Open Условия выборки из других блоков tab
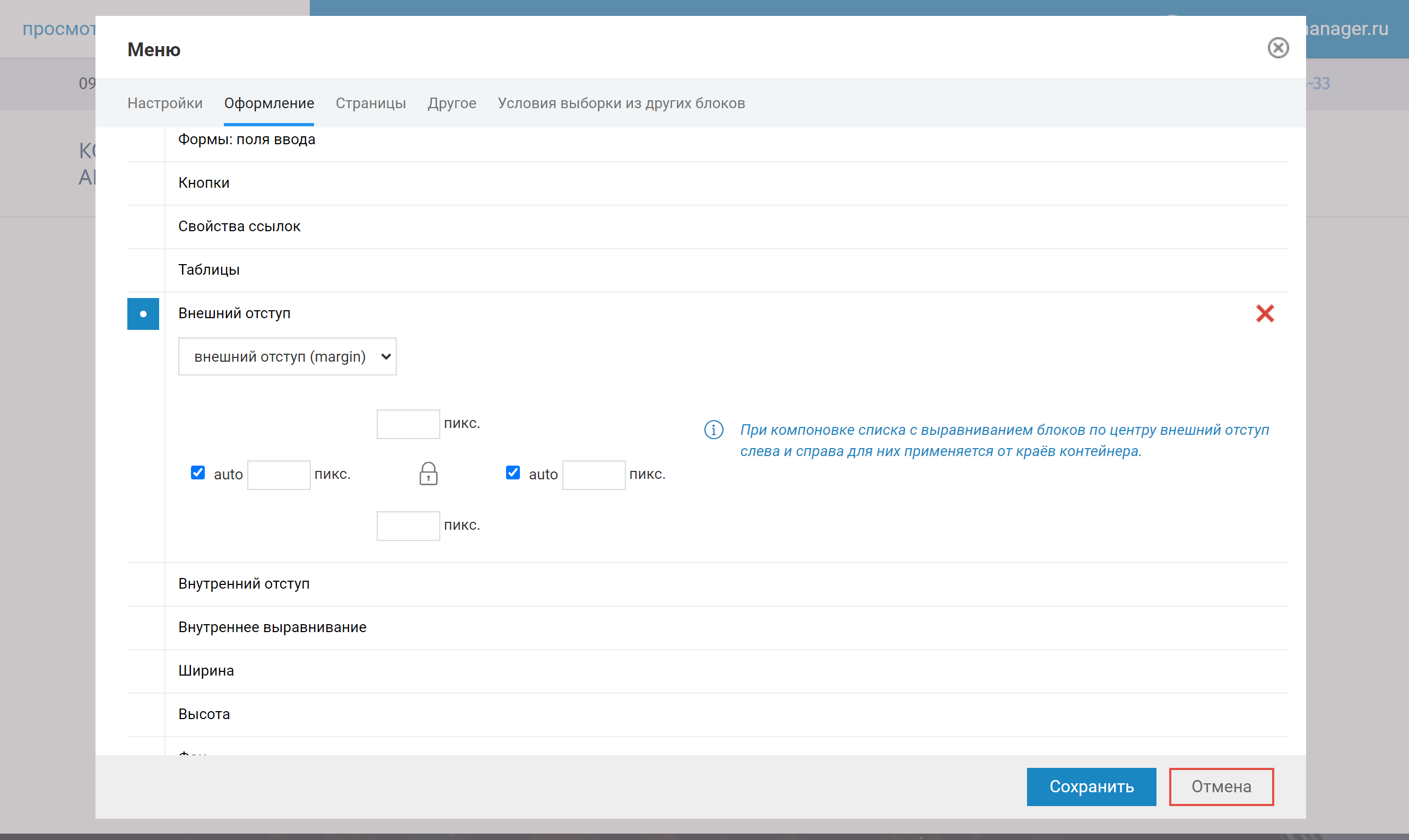The image size is (1409, 840). [621, 103]
